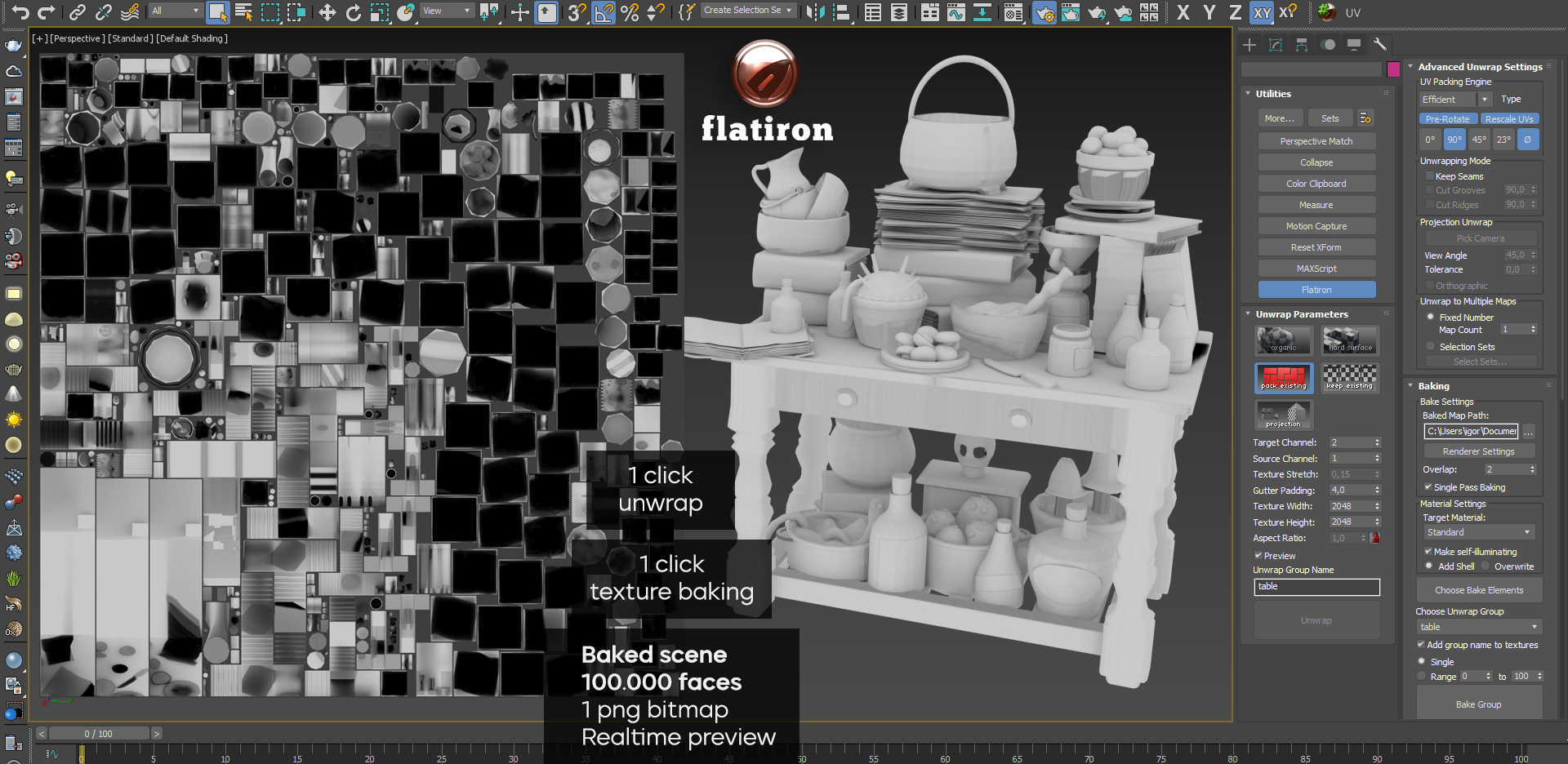Toggle the Percent Snap icon
The height and width of the screenshot is (764, 1568).
click(630, 11)
